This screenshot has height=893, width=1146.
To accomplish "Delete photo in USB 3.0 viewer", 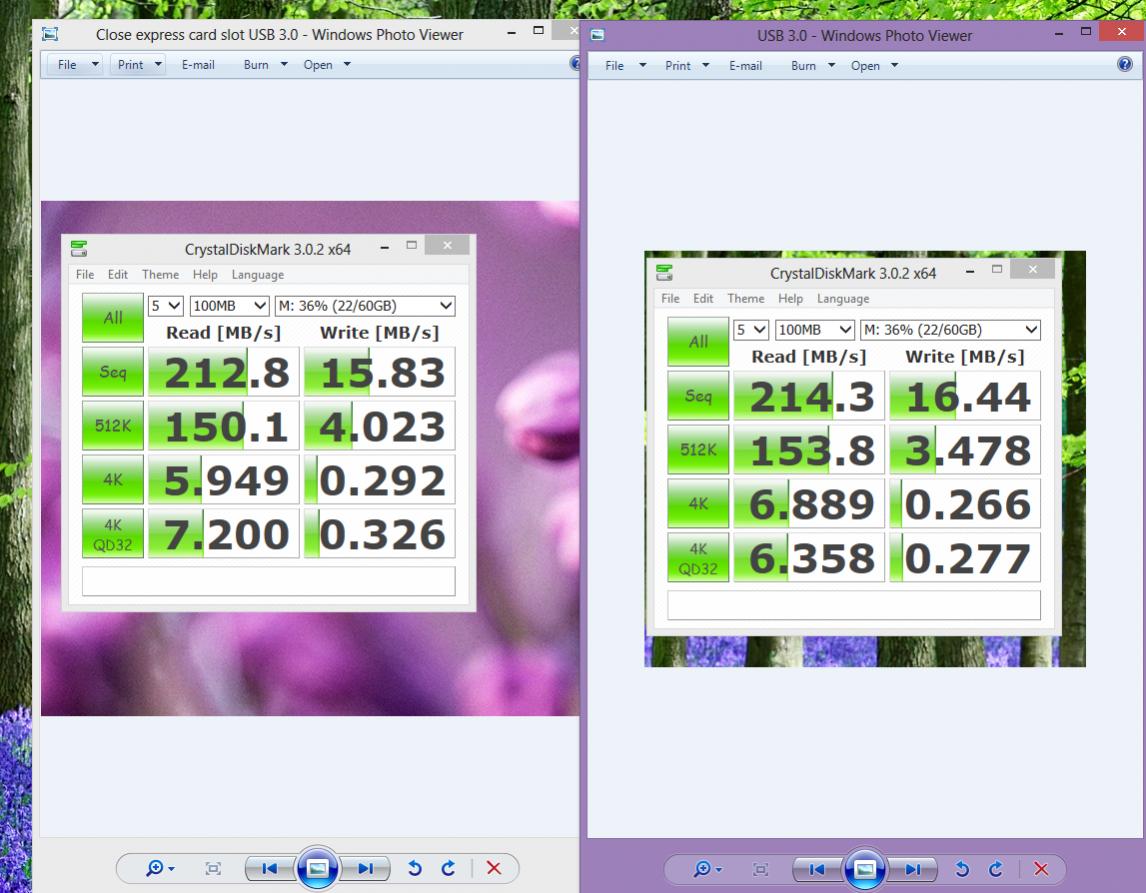I will pos(1041,869).
